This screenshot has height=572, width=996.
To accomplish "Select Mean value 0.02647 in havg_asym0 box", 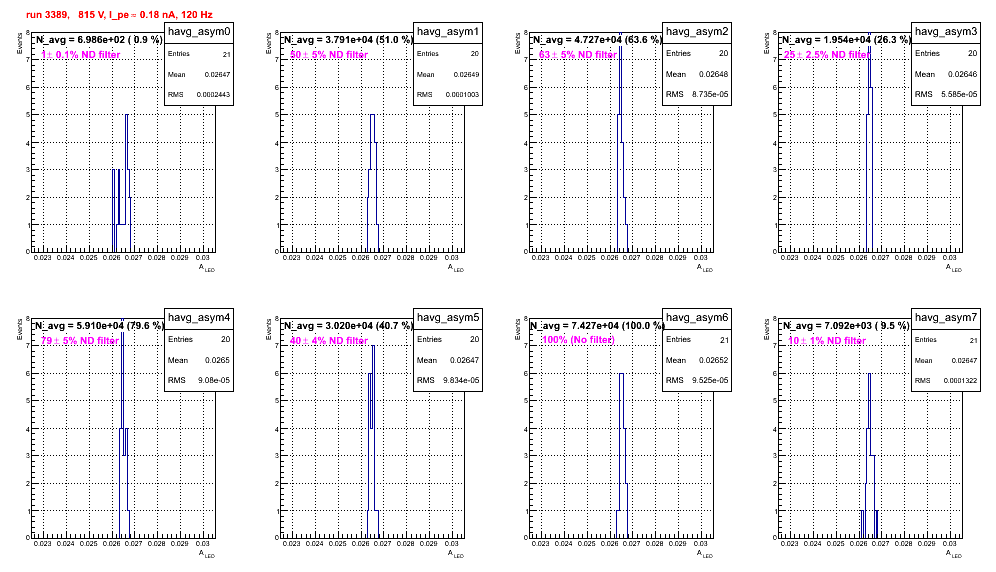I will tap(217, 74).
